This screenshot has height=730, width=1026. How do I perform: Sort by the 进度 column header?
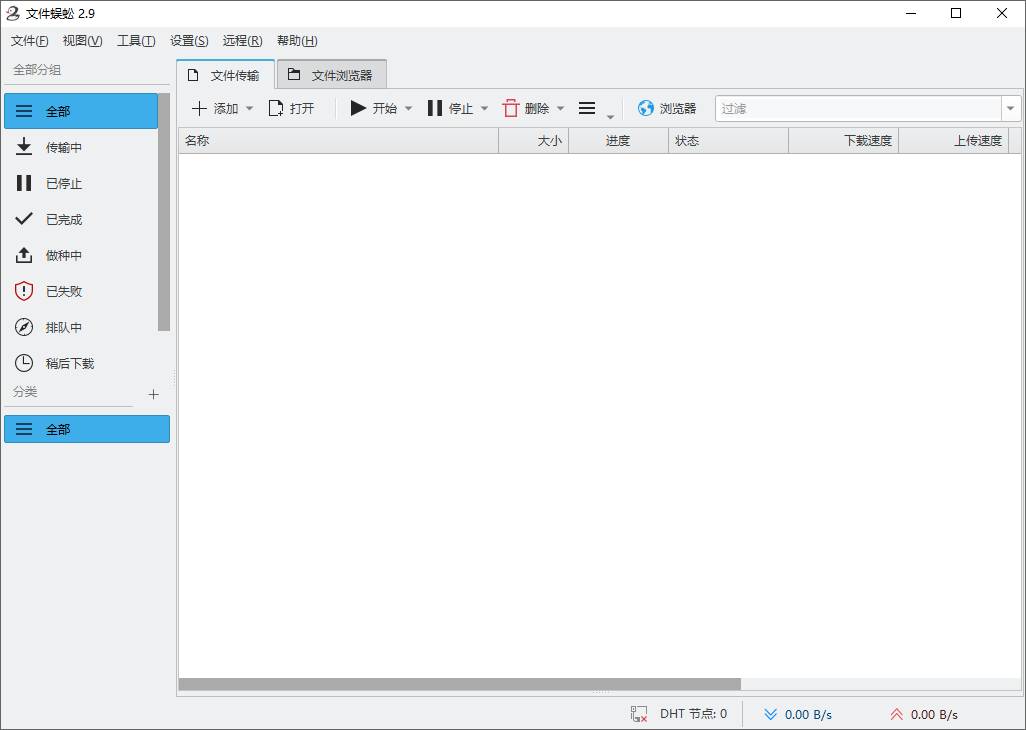[618, 141]
